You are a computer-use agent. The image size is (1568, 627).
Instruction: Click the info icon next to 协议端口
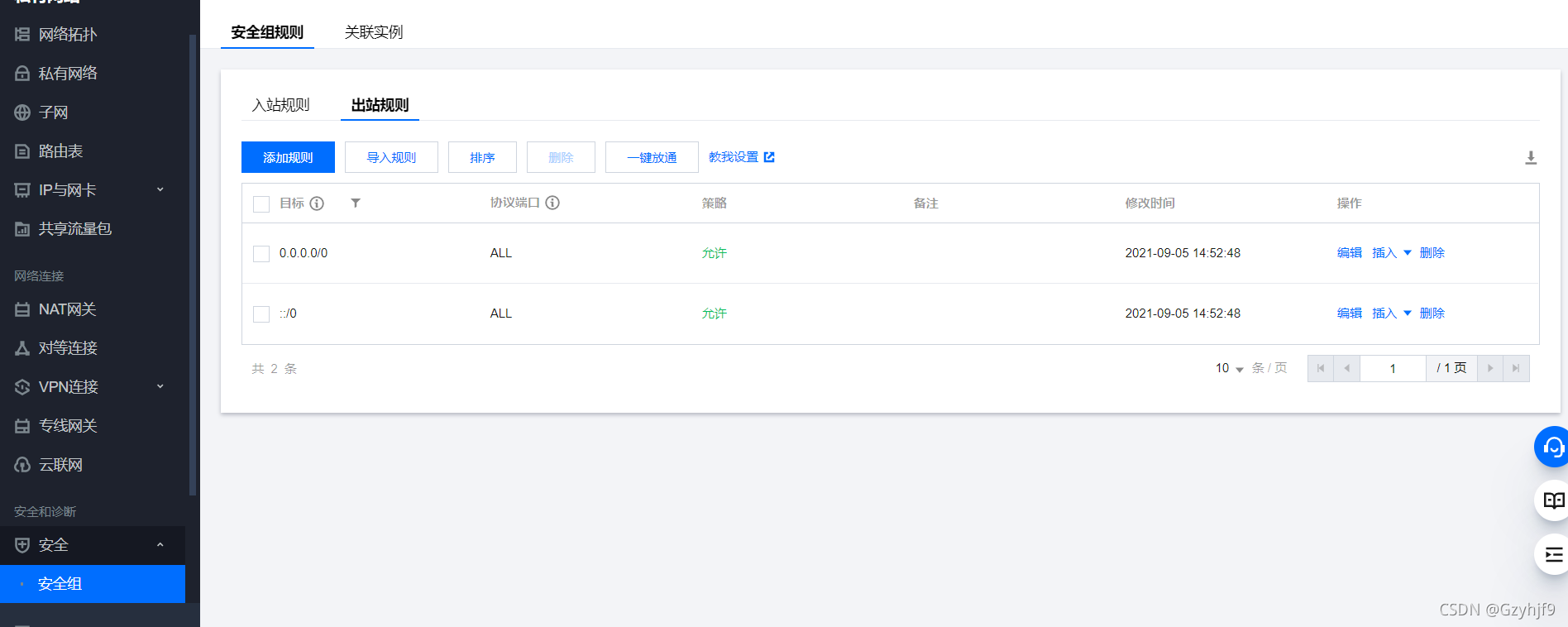coord(552,203)
